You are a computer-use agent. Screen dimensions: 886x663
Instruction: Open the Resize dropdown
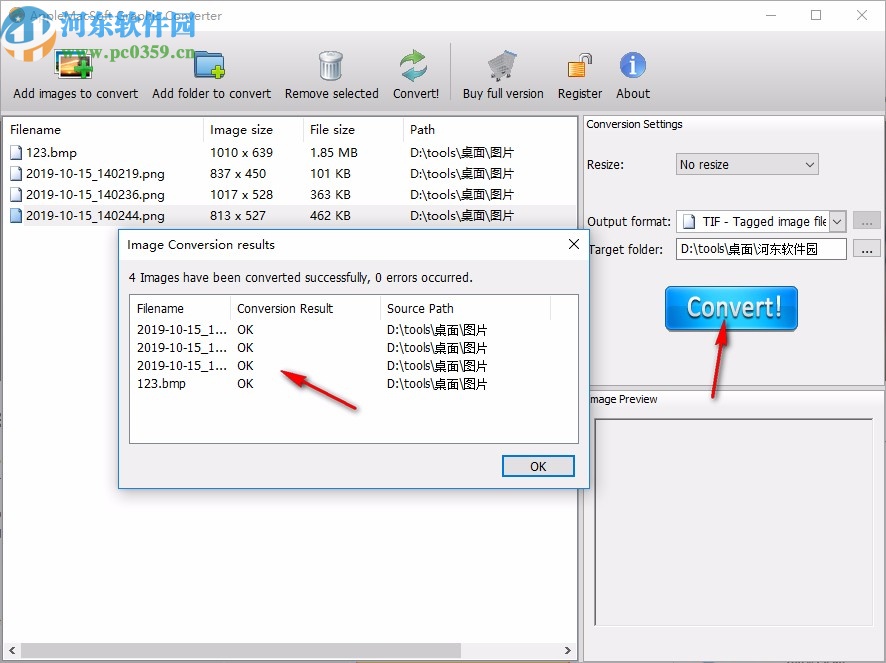tap(746, 163)
